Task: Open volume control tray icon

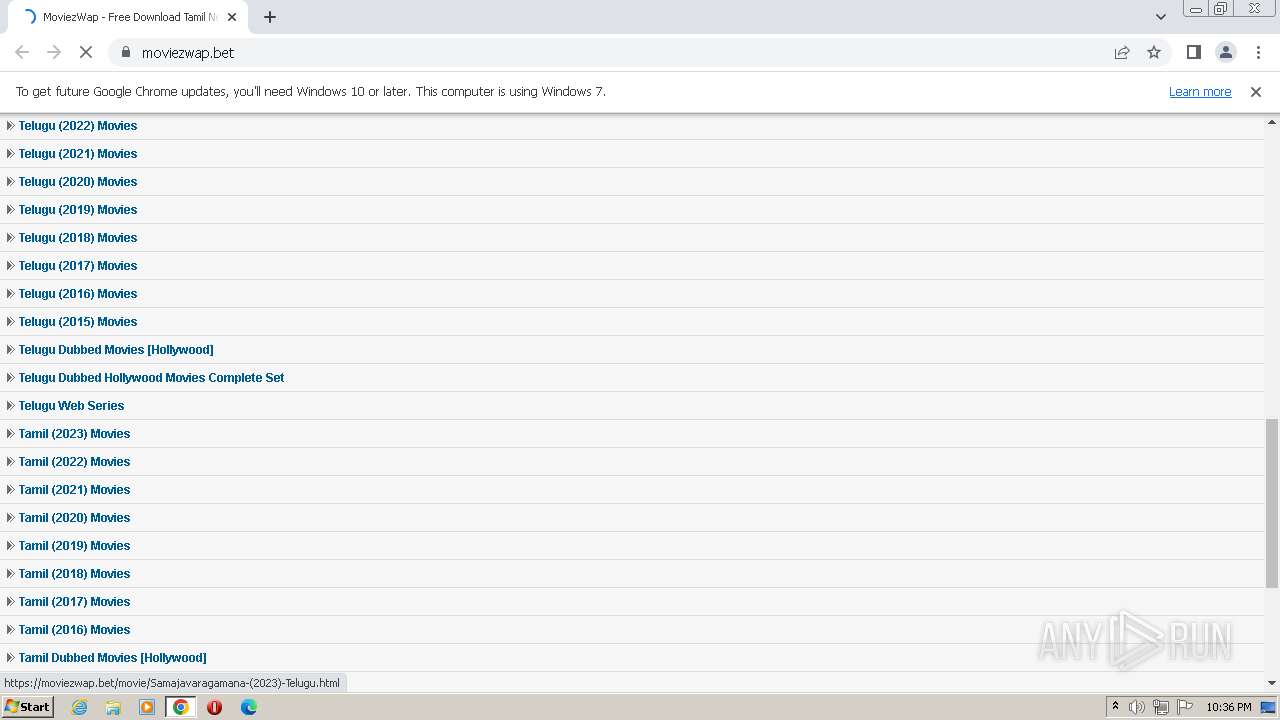Action: tap(1137, 707)
